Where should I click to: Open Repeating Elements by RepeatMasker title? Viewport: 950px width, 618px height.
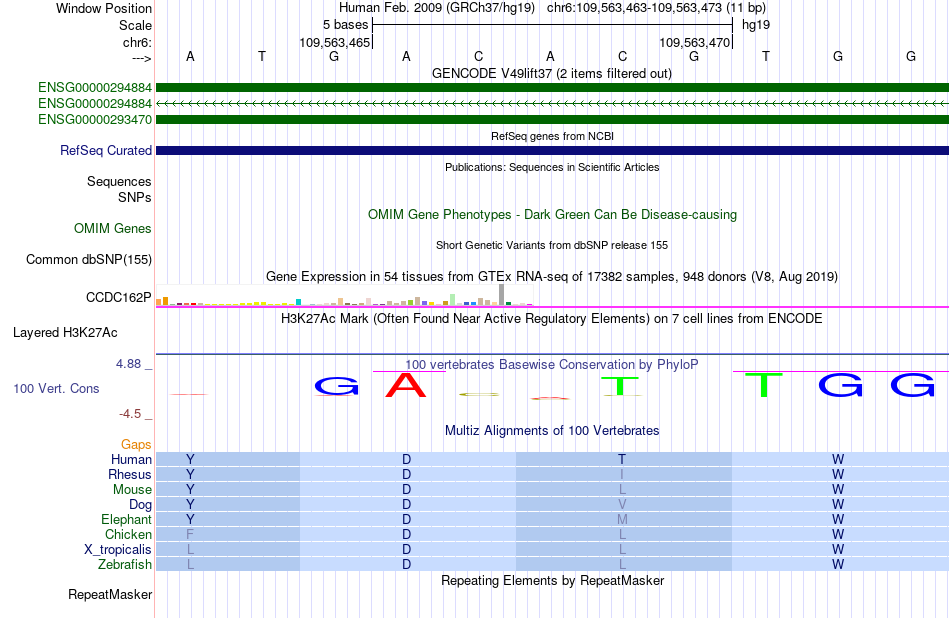[x=552, y=581]
